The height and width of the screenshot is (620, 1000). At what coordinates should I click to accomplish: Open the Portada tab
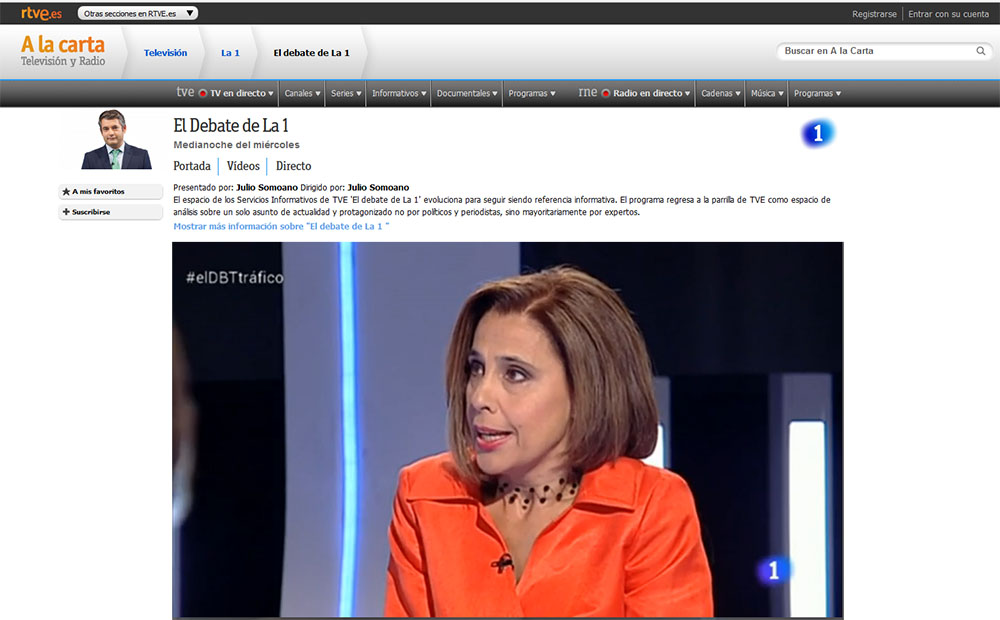tap(192, 166)
